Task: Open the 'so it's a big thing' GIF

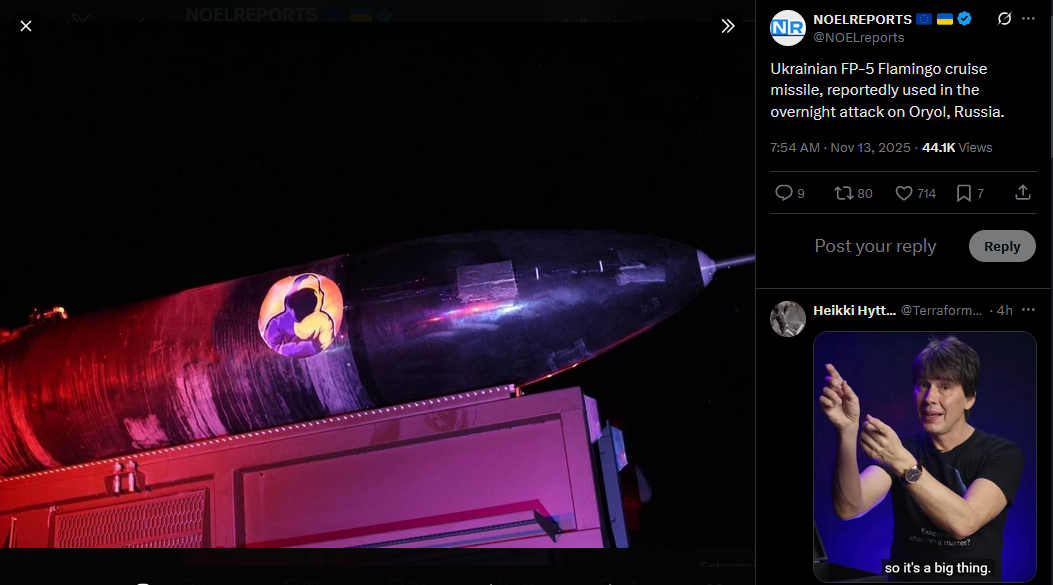Action: tap(925, 457)
